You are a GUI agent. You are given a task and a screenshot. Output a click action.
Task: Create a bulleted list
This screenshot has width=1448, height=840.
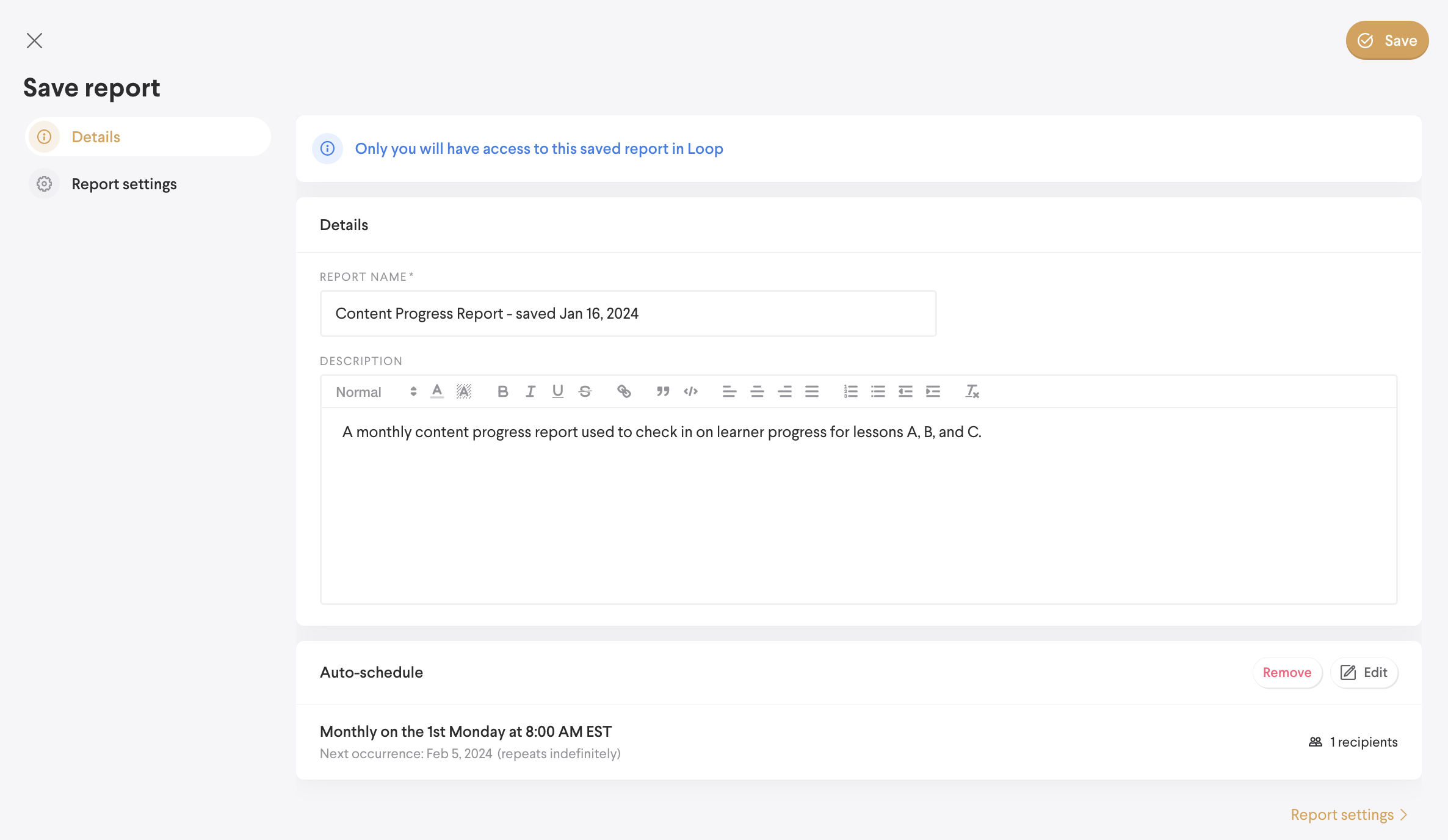pyautogui.click(x=878, y=391)
